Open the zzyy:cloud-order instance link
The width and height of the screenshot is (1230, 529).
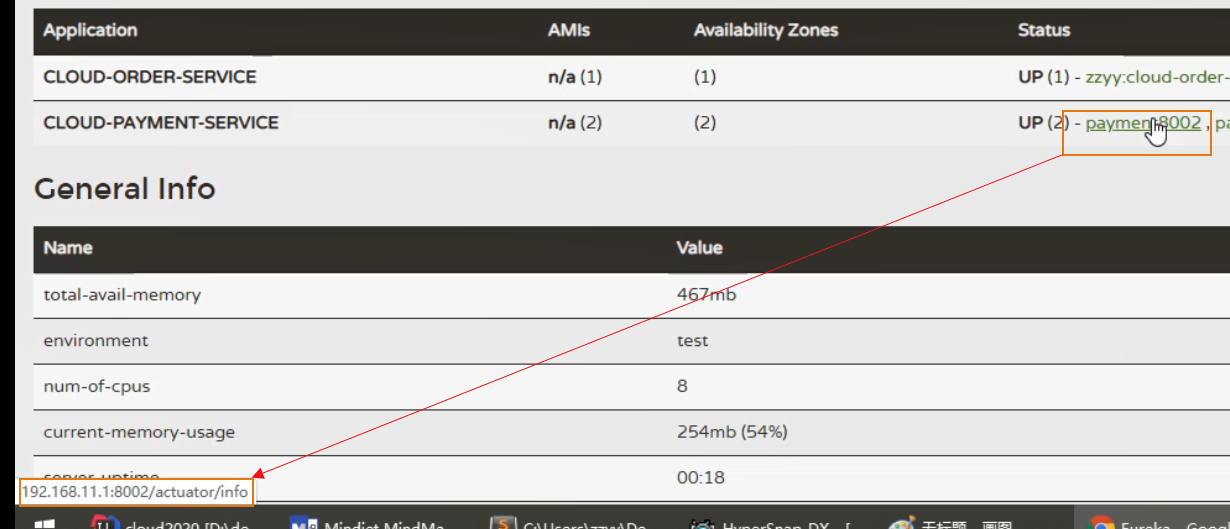pyautogui.click(x=1156, y=77)
